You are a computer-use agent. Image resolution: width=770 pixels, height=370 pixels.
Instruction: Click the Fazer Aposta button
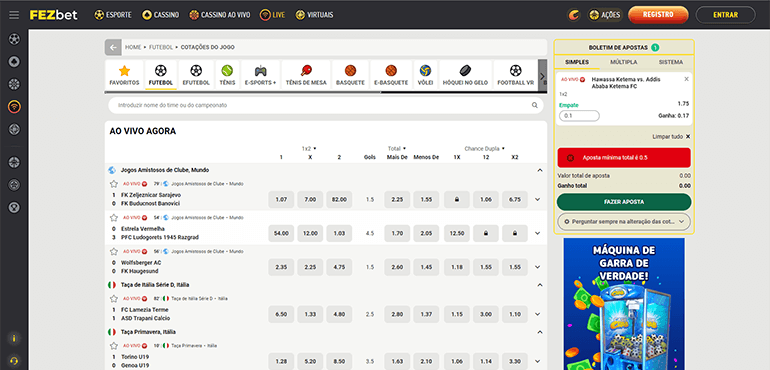coord(624,202)
